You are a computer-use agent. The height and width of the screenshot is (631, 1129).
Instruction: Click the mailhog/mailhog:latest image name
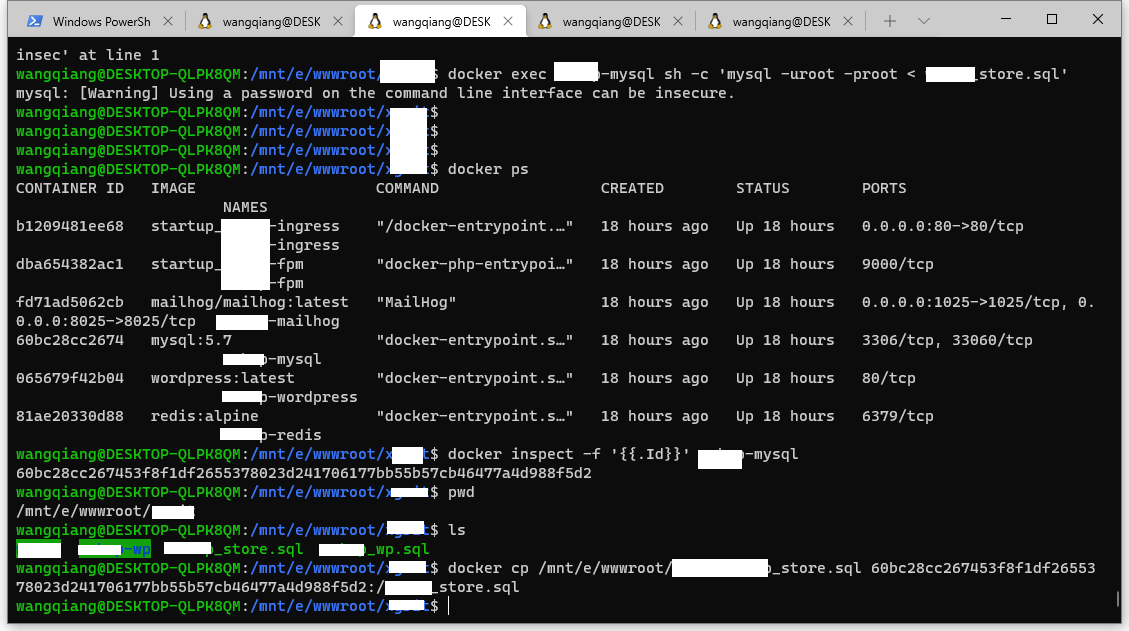(x=249, y=302)
